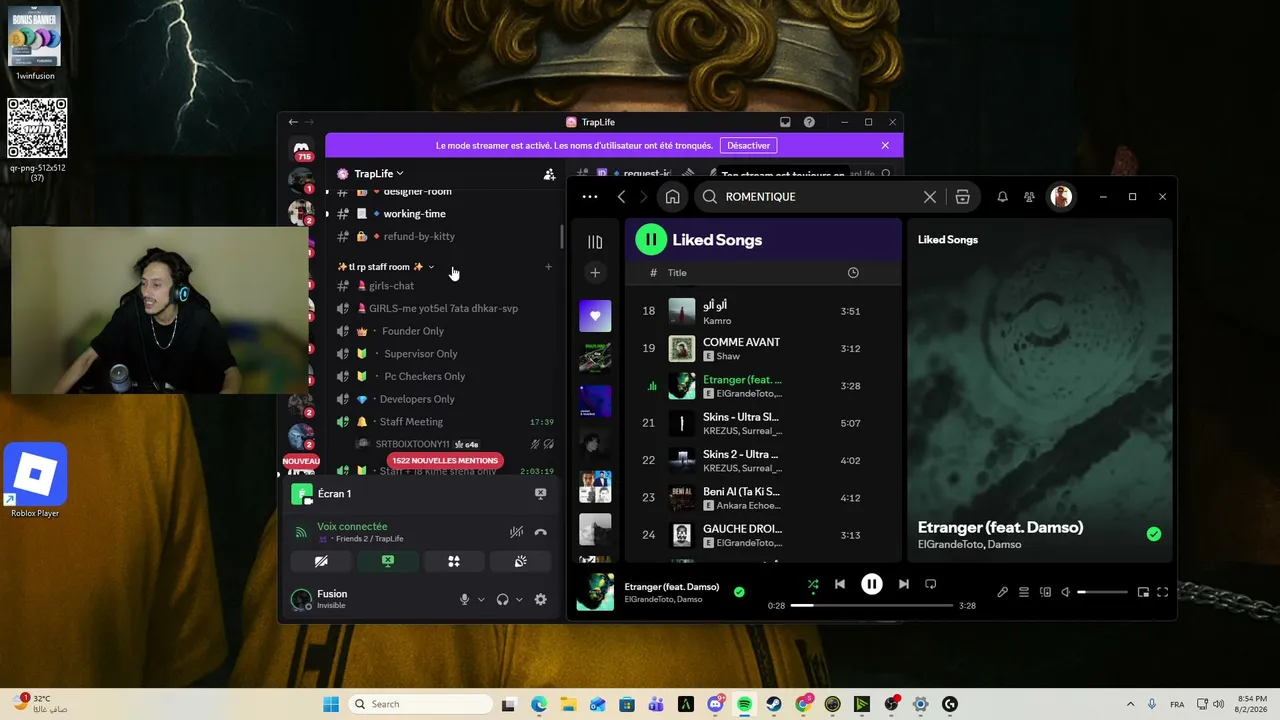Image resolution: width=1280 pixels, height=720 pixels.
Task: Collapse the tl rp staff room category
Action: point(385,267)
